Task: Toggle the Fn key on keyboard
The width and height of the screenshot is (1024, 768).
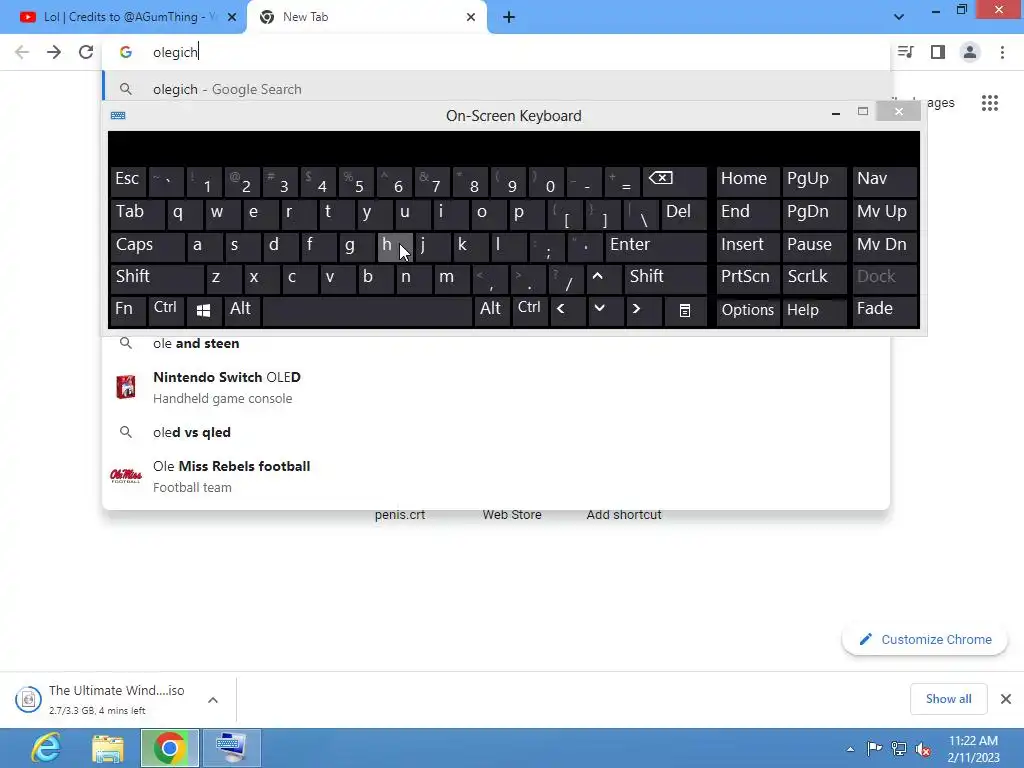Action: 128,310
